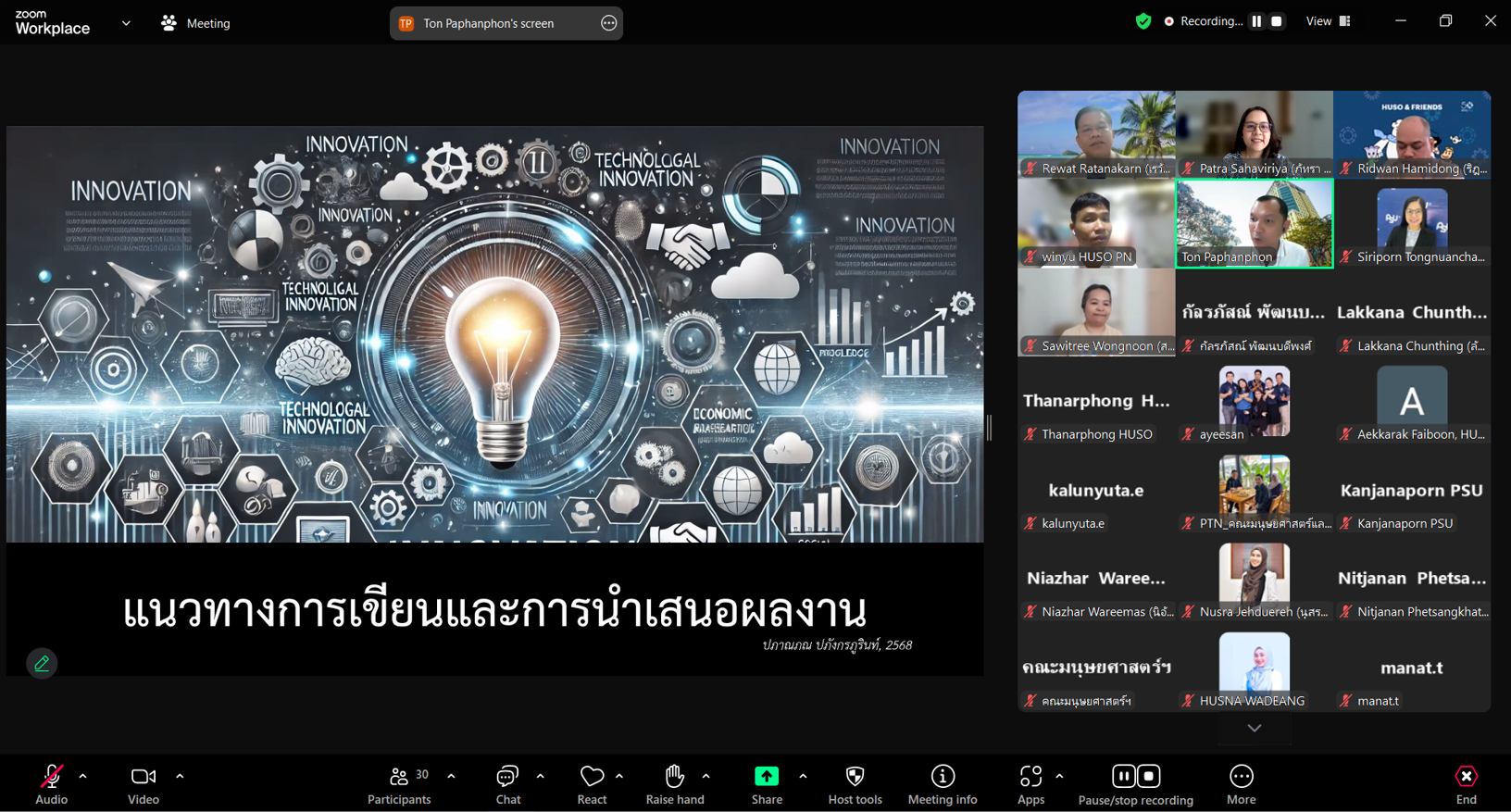
Task: Click the divider handle beside the gallery panel
Action: [x=989, y=427]
